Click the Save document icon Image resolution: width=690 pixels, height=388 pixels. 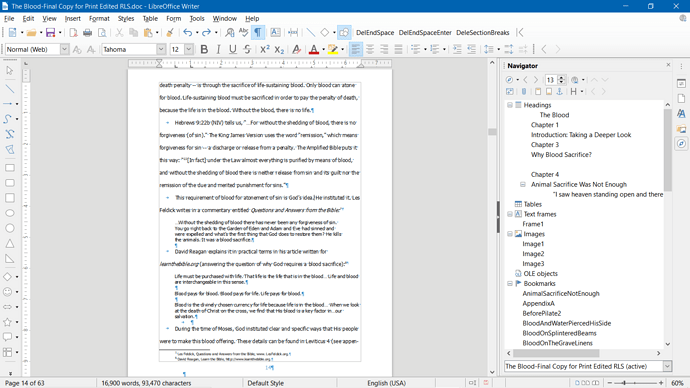(x=51, y=33)
